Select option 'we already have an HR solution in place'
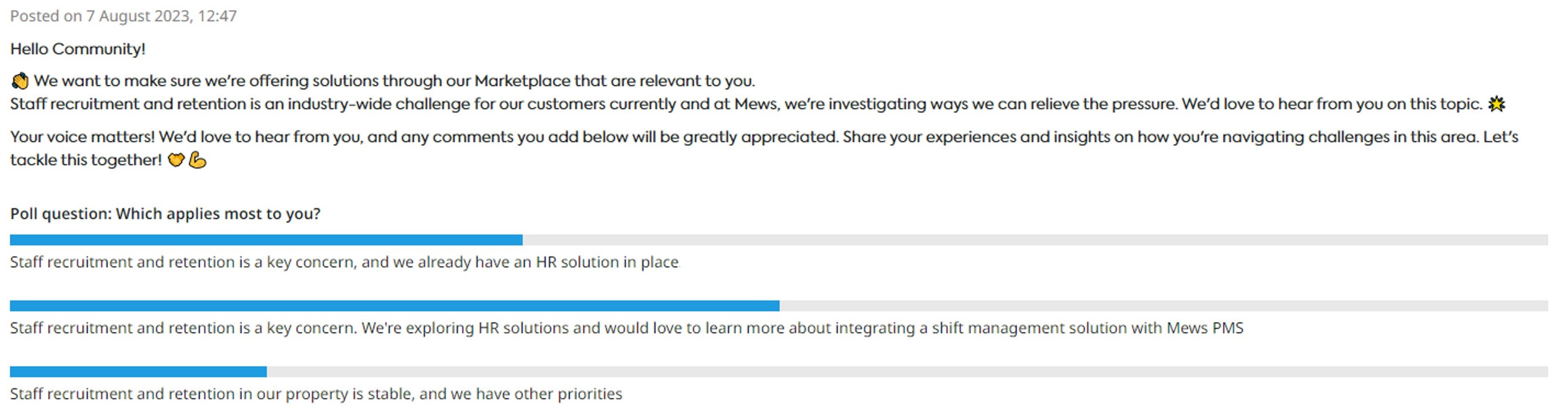1568x419 pixels. pyautogui.click(x=344, y=262)
